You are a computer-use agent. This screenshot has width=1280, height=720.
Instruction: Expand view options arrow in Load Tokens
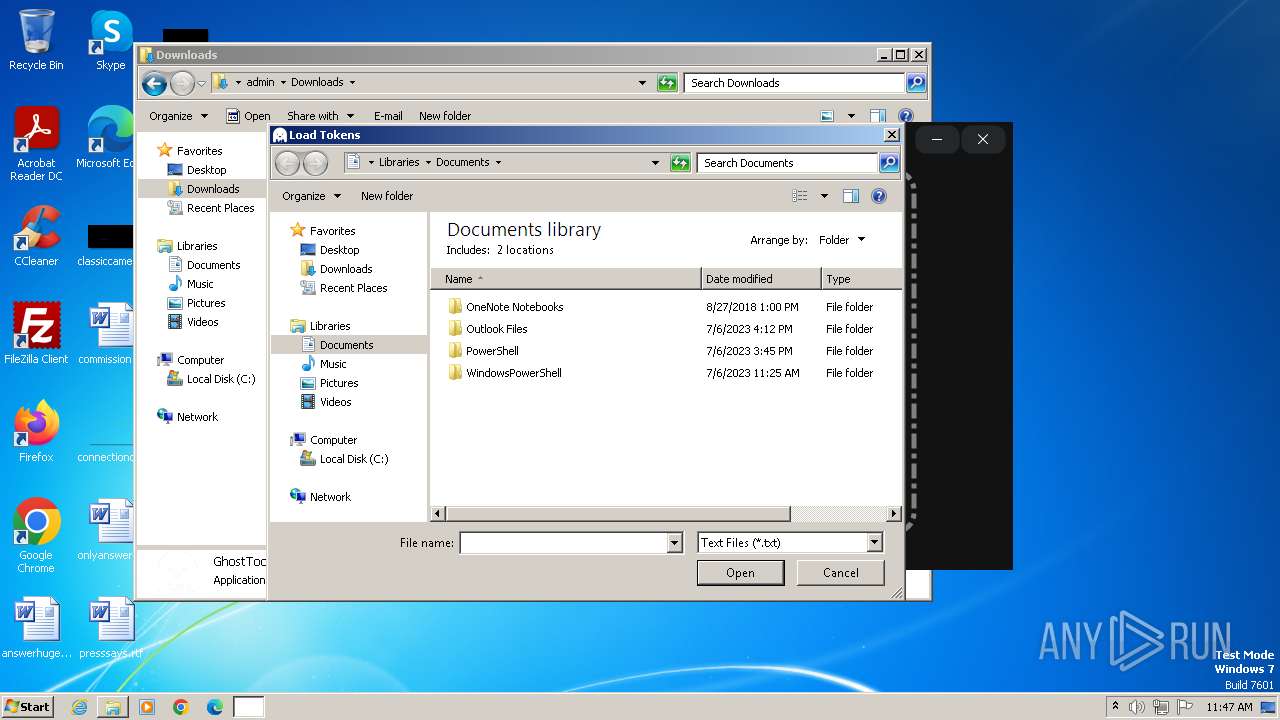pyautogui.click(x=824, y=196)
